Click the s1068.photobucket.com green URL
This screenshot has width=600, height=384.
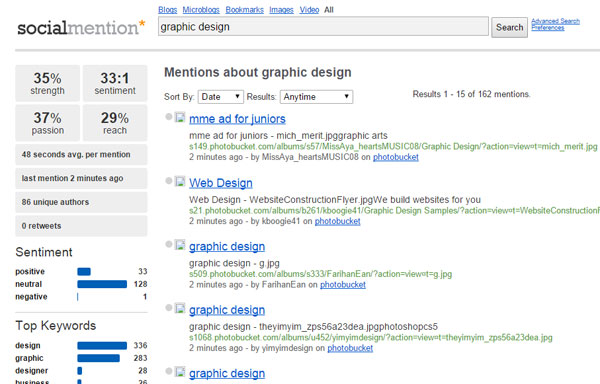point(370,337)
